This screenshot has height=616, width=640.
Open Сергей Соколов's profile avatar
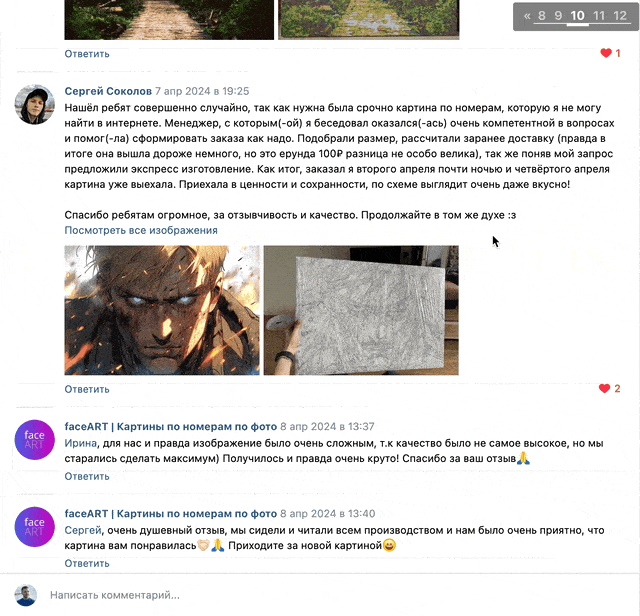[35, 105]
